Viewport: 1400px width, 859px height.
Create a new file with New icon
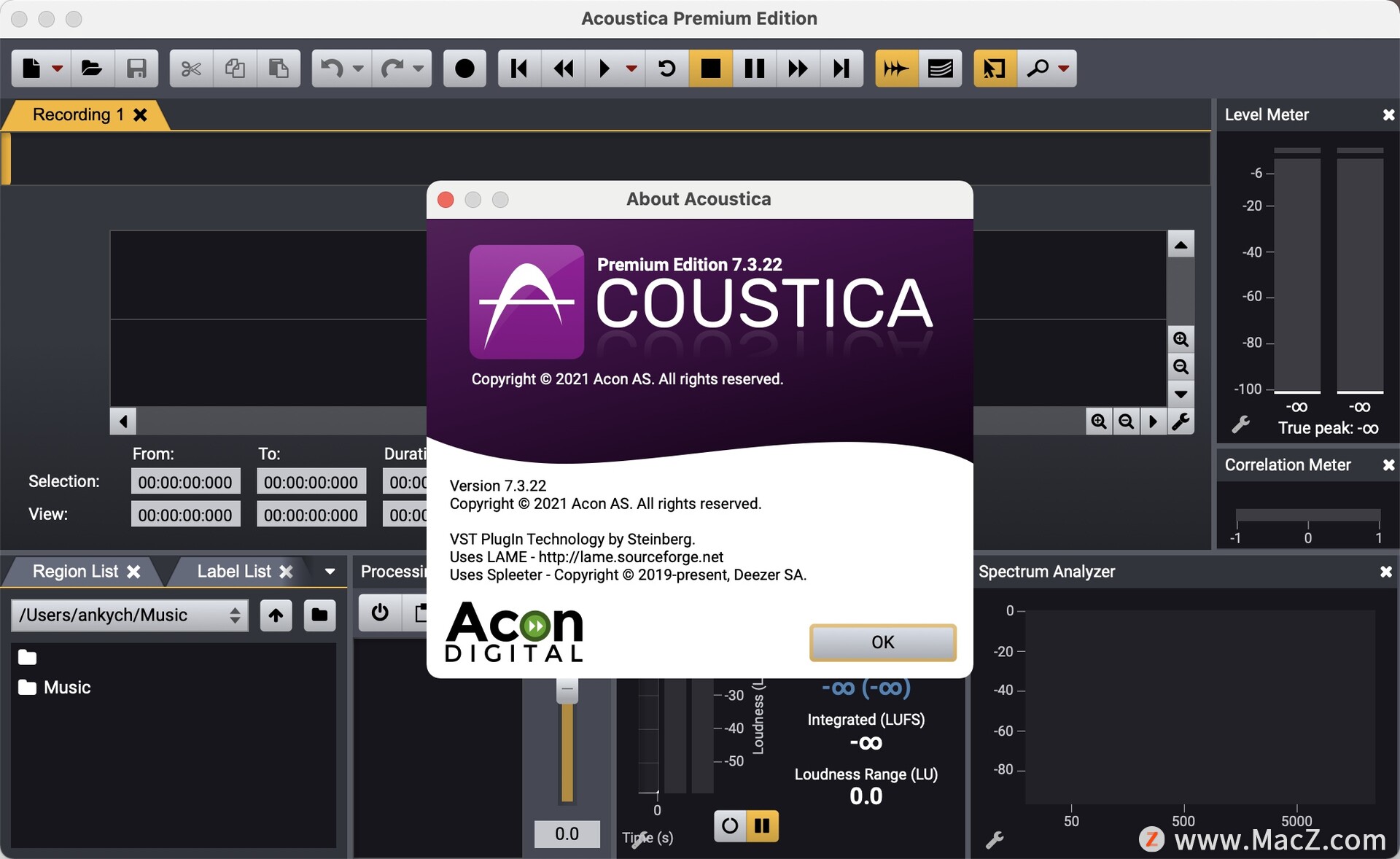31,69
